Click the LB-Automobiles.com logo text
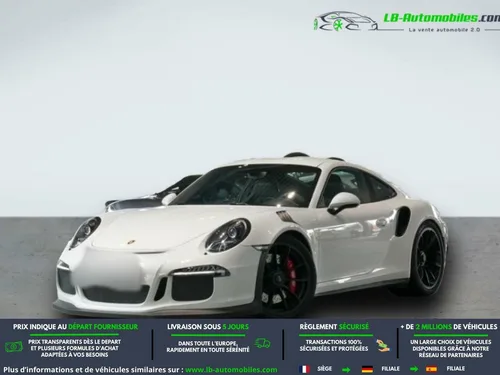 point(442,18)
